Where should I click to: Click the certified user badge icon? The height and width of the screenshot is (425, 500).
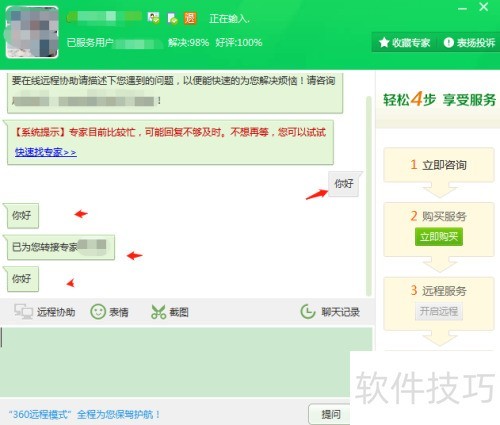[x=153, y=18]
